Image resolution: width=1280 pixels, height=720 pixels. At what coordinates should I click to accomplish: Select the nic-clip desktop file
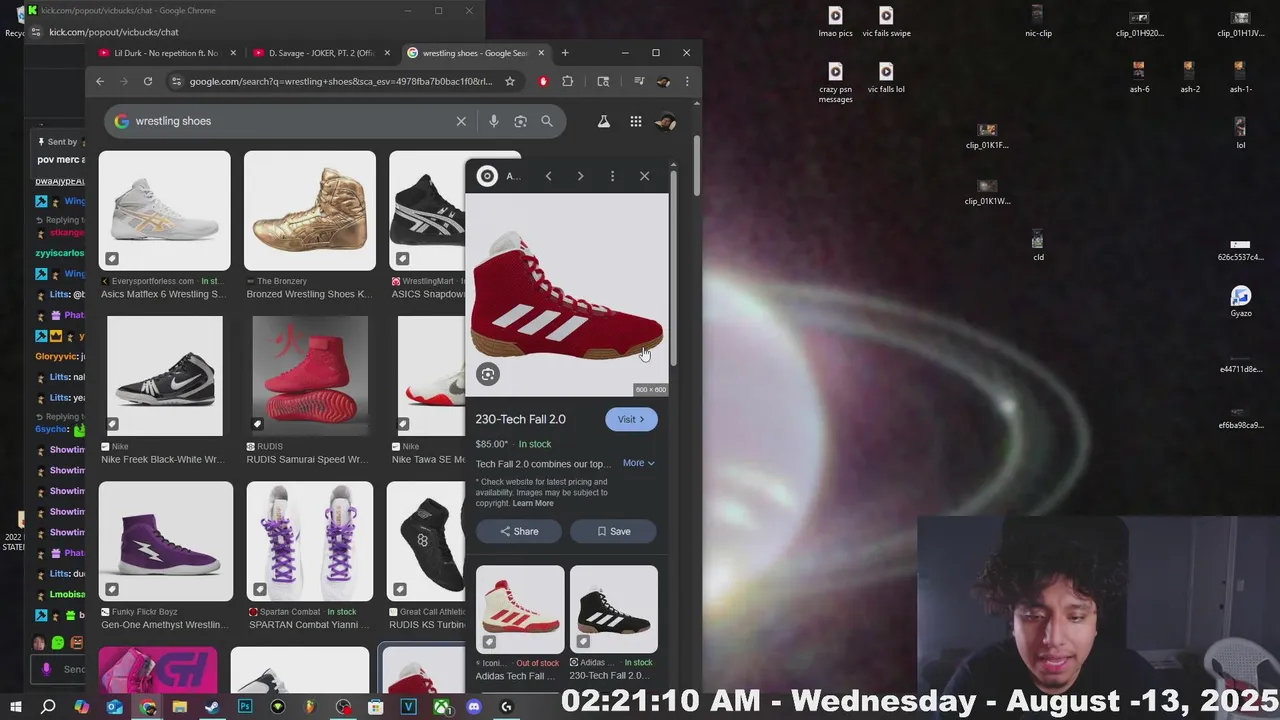pos(1038,21)
